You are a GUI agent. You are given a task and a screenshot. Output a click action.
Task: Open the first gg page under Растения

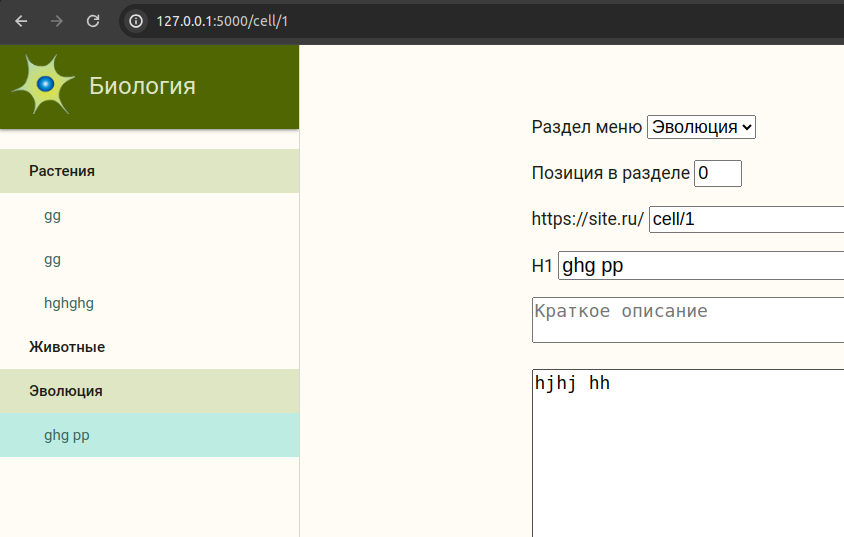pos(53,215)
